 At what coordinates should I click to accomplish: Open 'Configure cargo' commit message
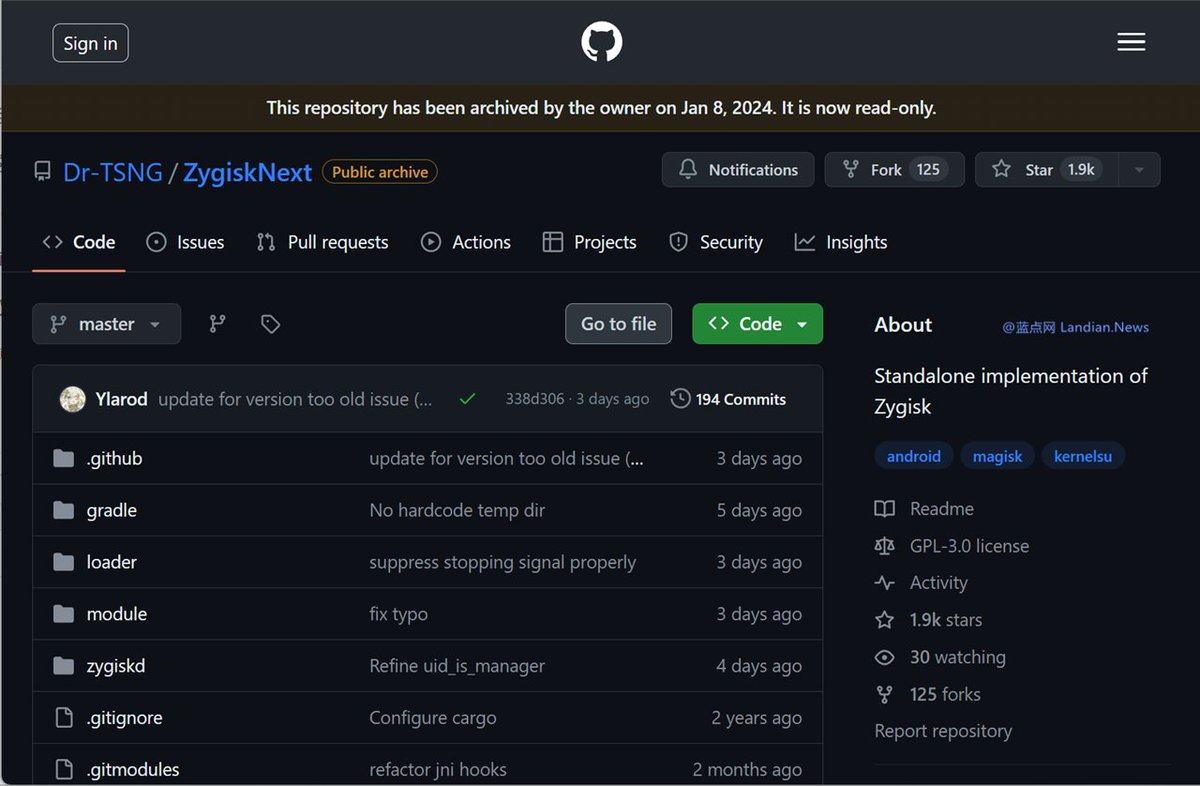(x=433, y=718)
